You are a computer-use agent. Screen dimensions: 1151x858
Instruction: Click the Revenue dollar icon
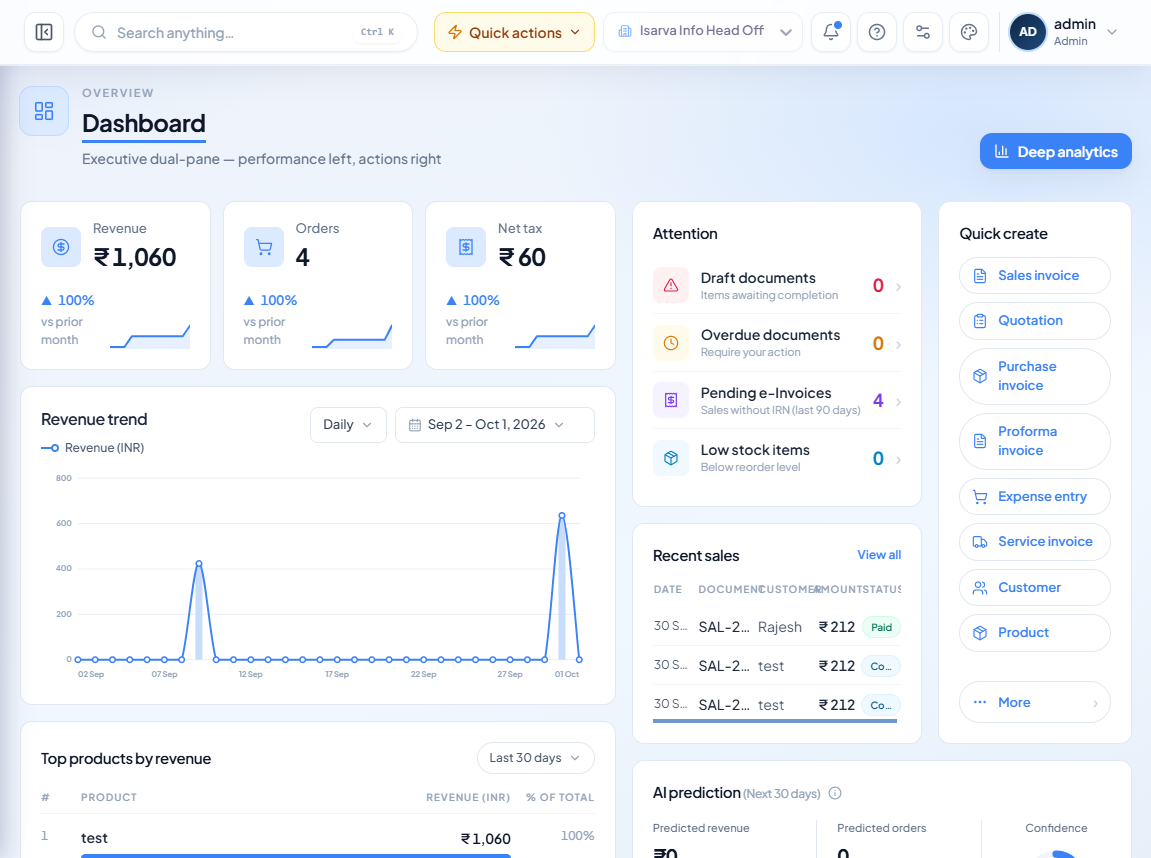tap(61, 247)
